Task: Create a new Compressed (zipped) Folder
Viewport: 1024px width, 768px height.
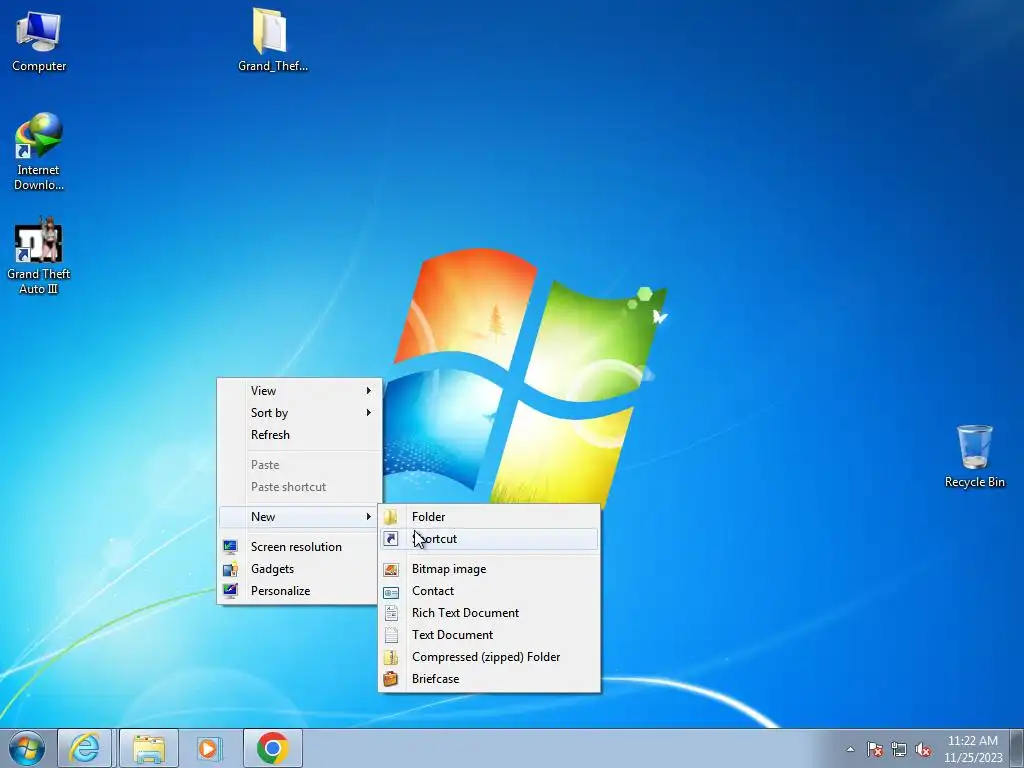Action: point(489,657)
